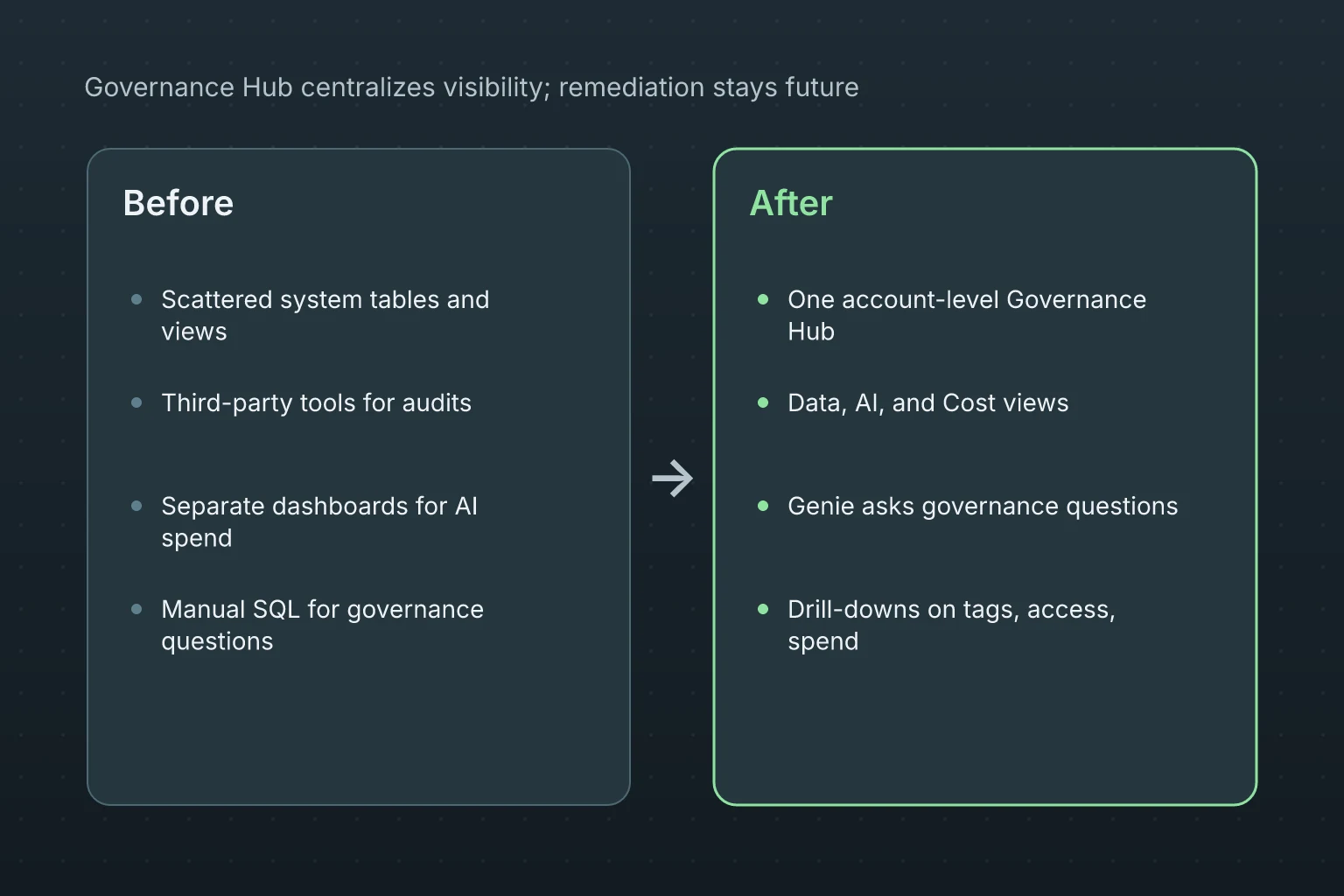Image resolution: width=1344 pixels, height=896 pixels.
Task: Click the gray bullet beside Third-party tools for audits
Action: (136, 402)
